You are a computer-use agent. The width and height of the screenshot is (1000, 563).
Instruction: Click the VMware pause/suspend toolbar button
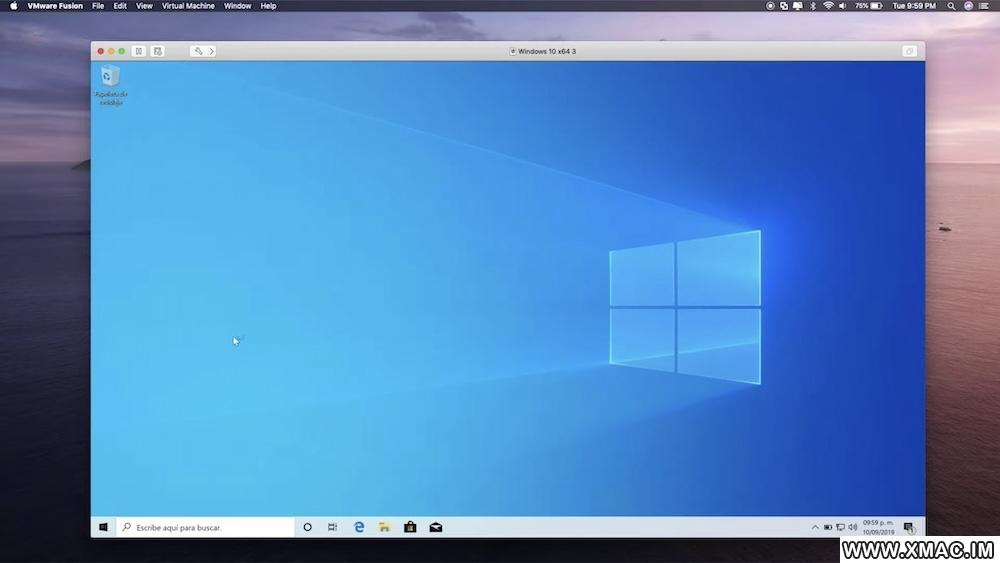(x=138, y=51)
